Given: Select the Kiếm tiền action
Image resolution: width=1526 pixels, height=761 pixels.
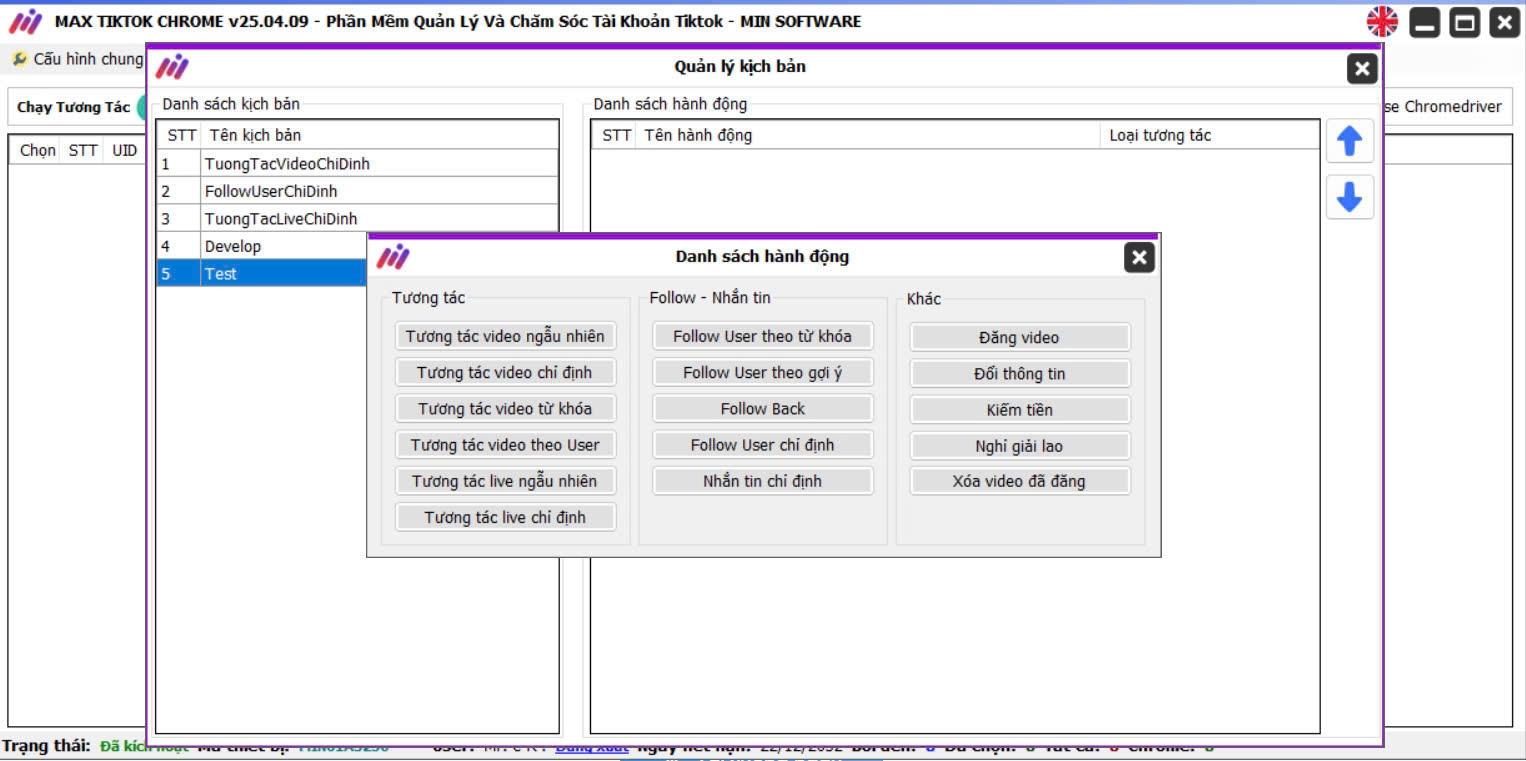Looking at the screenshot, I should tap(1019, 410).
